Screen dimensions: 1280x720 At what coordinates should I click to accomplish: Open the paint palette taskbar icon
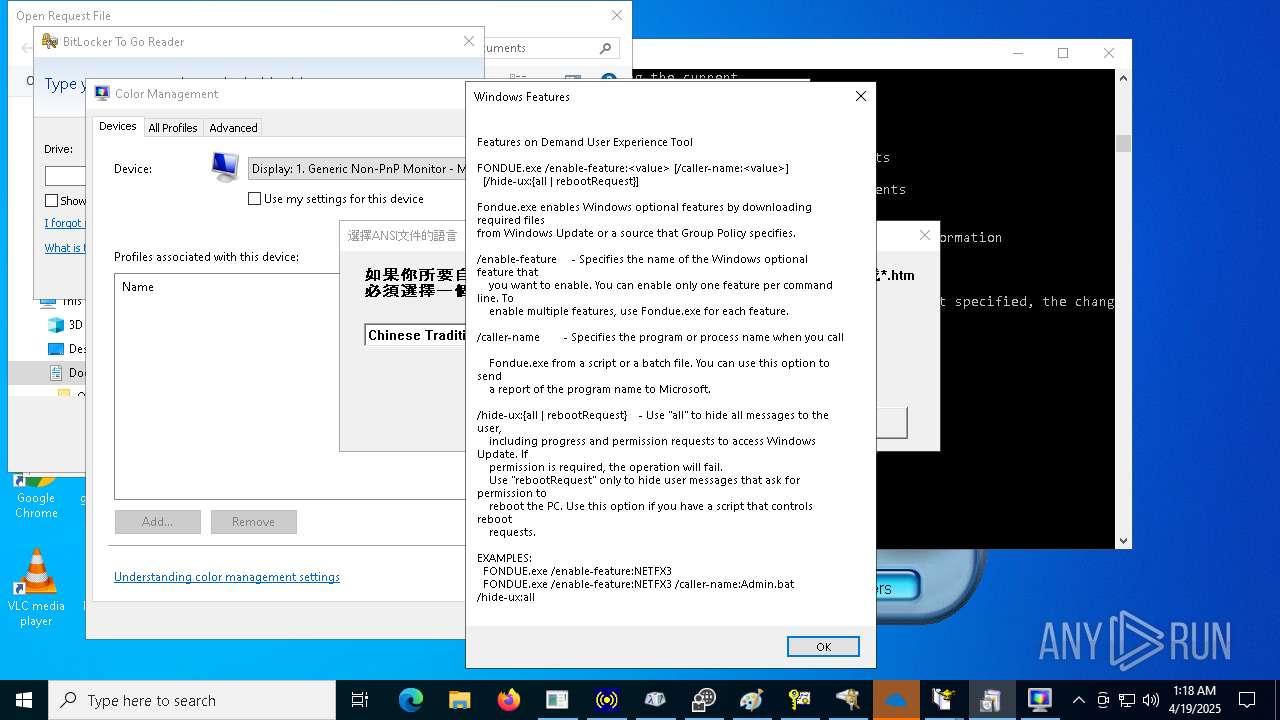click(x=752, y=700)
